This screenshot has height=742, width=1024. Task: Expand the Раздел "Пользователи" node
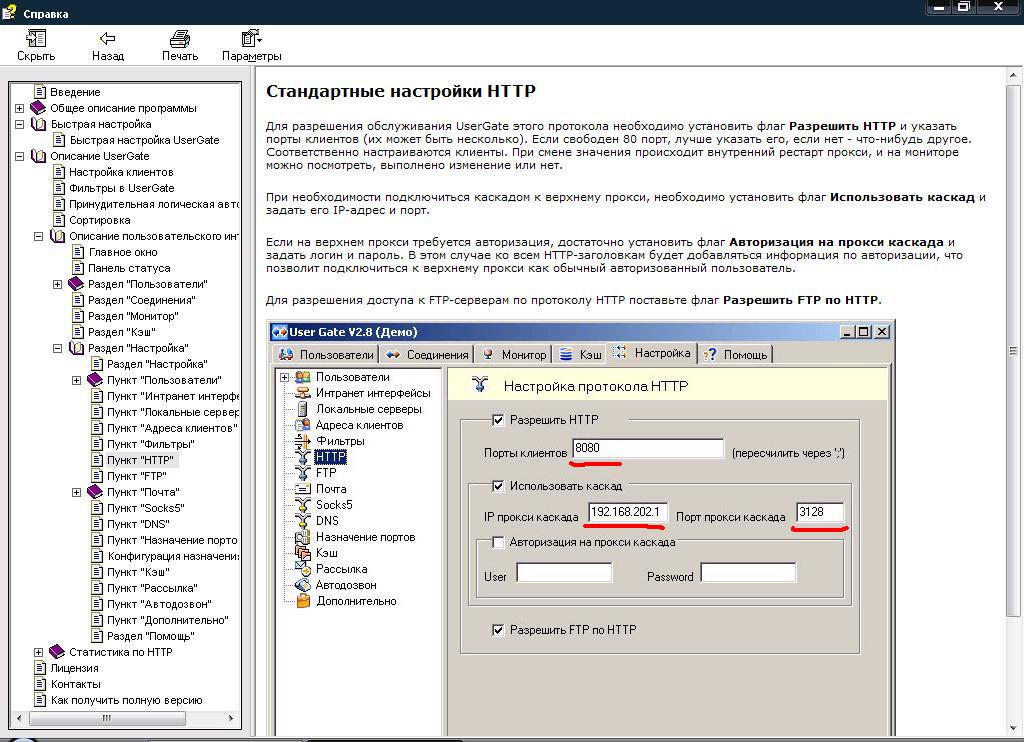tap(57, 284)
